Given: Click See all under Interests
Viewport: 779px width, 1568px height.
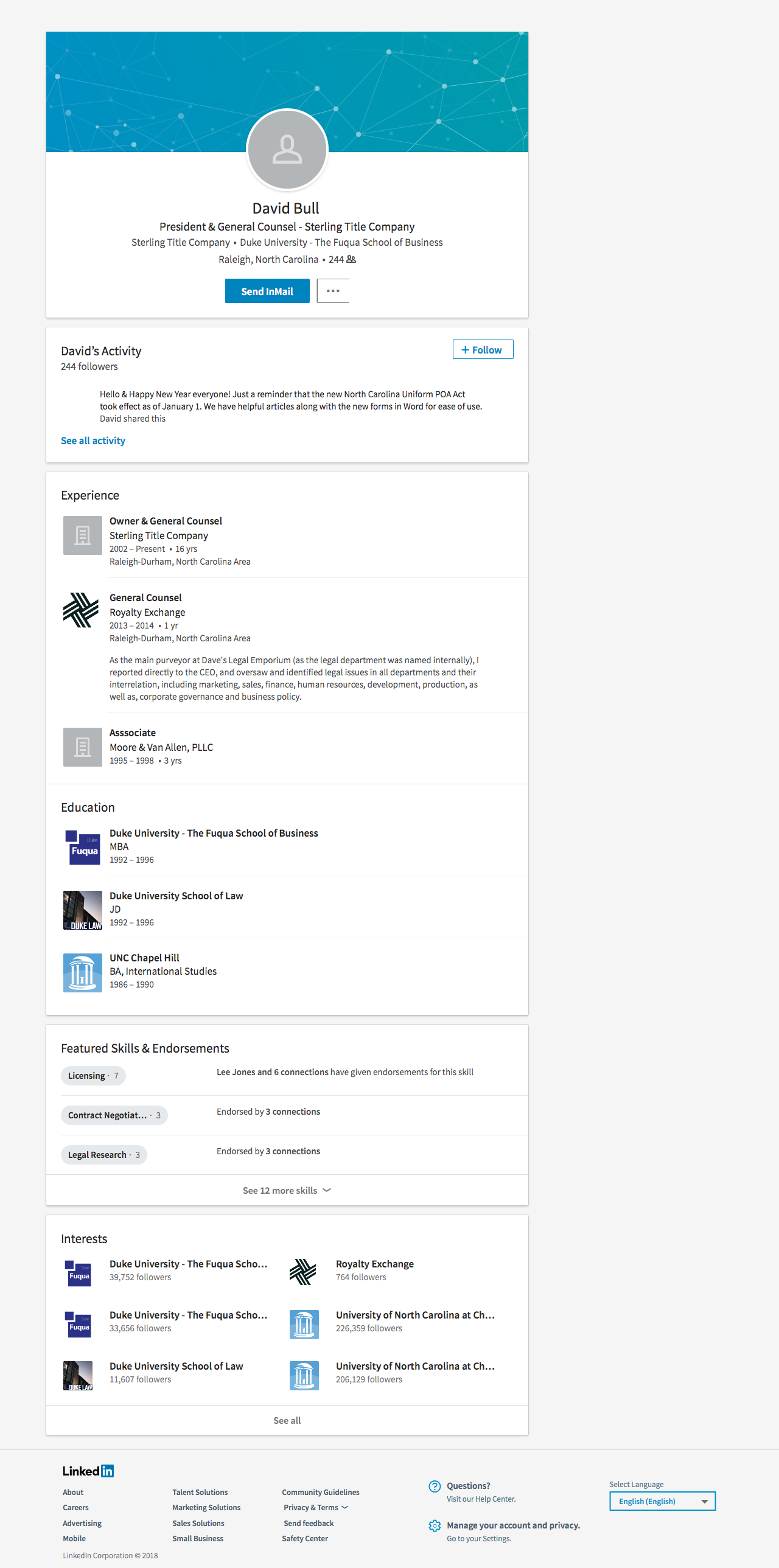Looking at the screenshot, I should point(287,1421).
